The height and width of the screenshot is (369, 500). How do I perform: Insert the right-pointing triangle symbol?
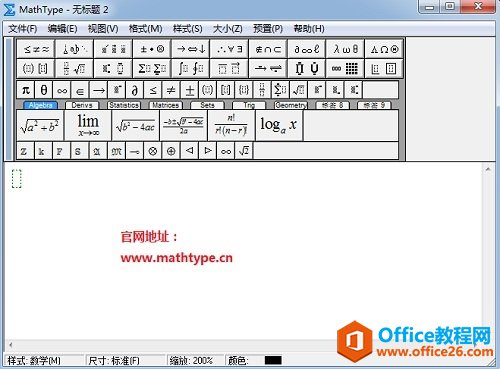[208, 151]
